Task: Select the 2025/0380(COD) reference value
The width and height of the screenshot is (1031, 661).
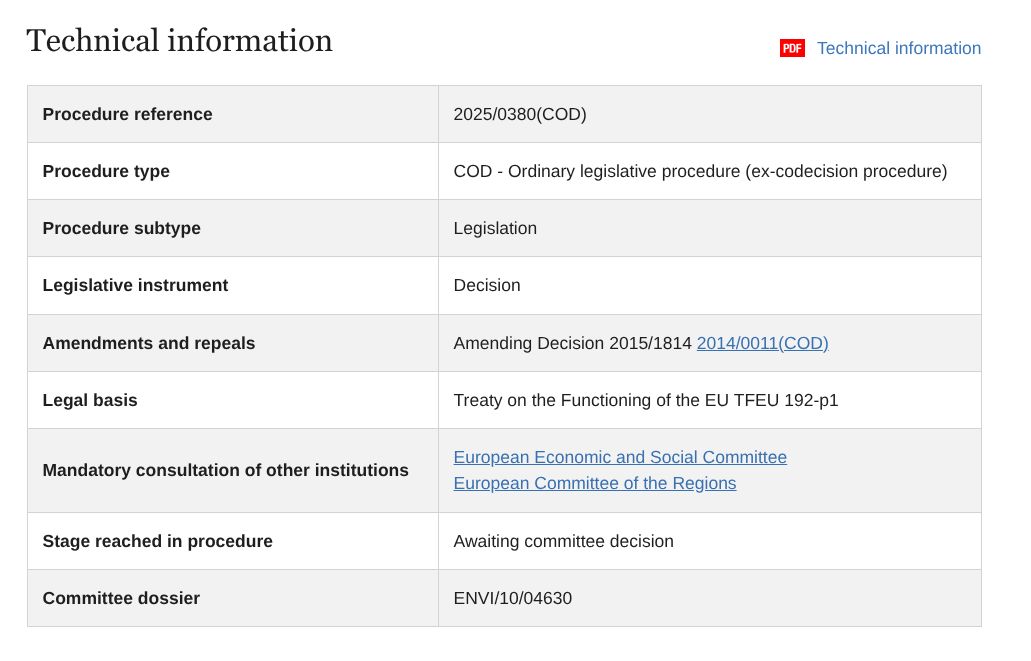Action: point(520,114)
